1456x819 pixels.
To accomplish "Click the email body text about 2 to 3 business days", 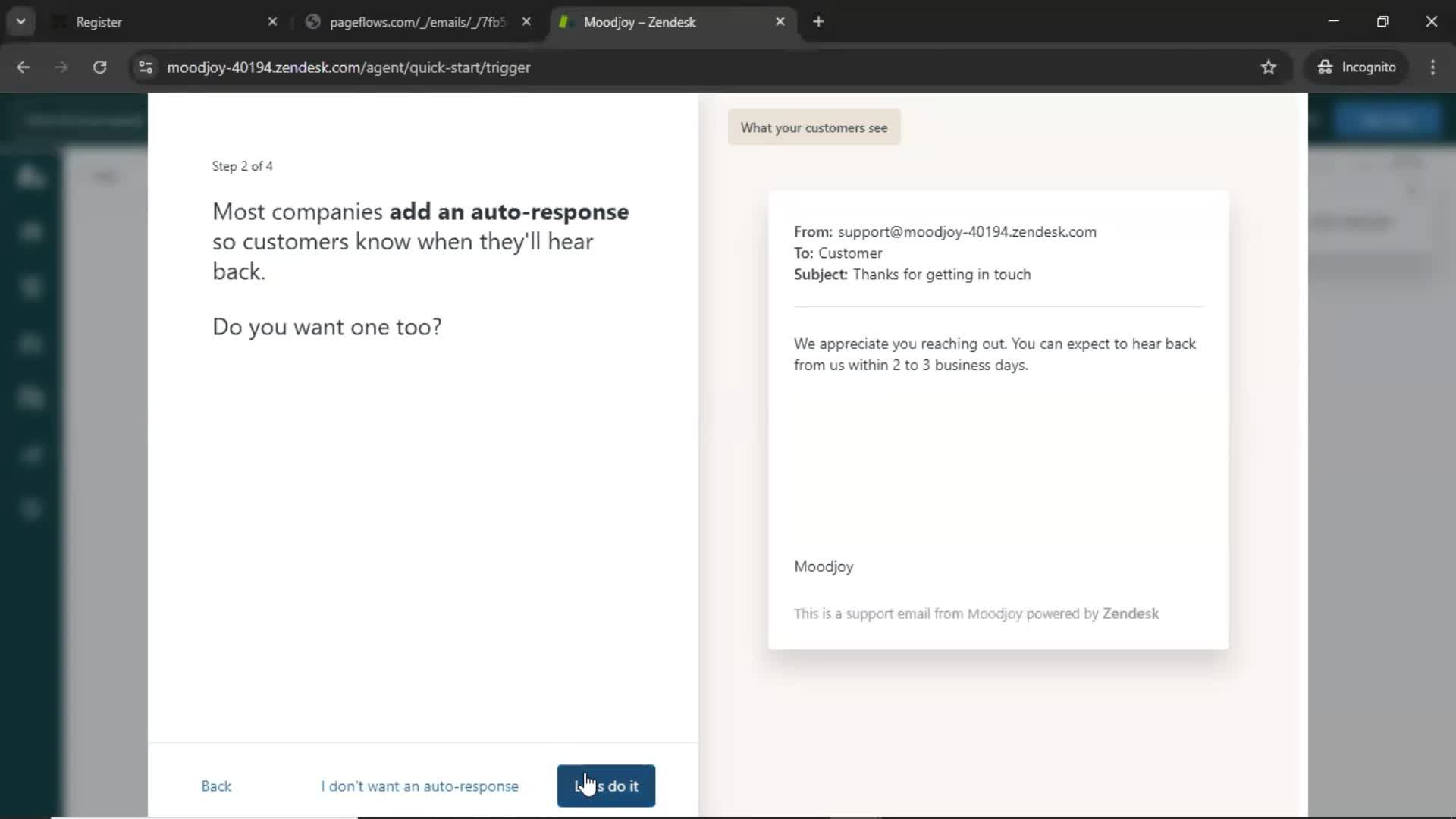I will (x=995, y=354).
